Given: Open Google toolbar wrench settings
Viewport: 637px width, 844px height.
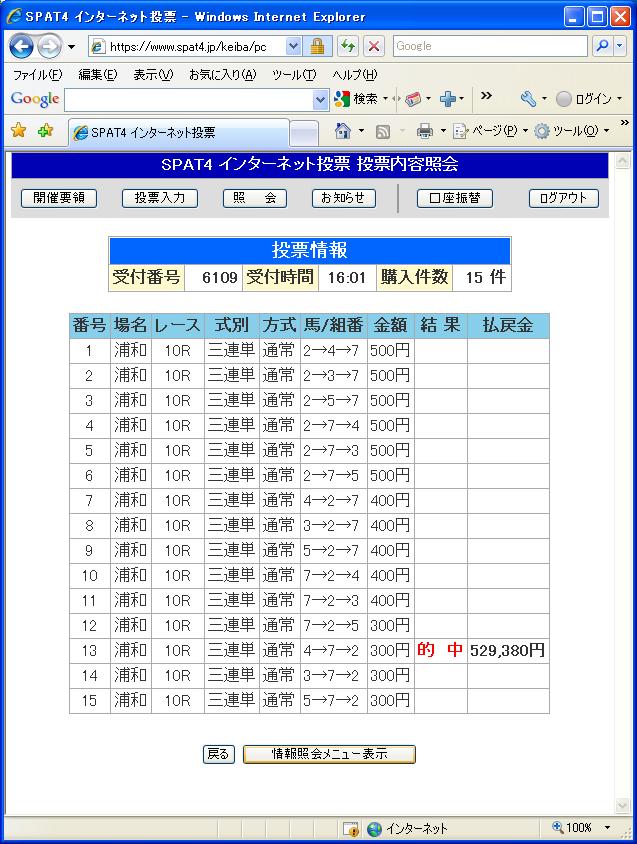Looking at the screenshot, I should click(528, 99).
